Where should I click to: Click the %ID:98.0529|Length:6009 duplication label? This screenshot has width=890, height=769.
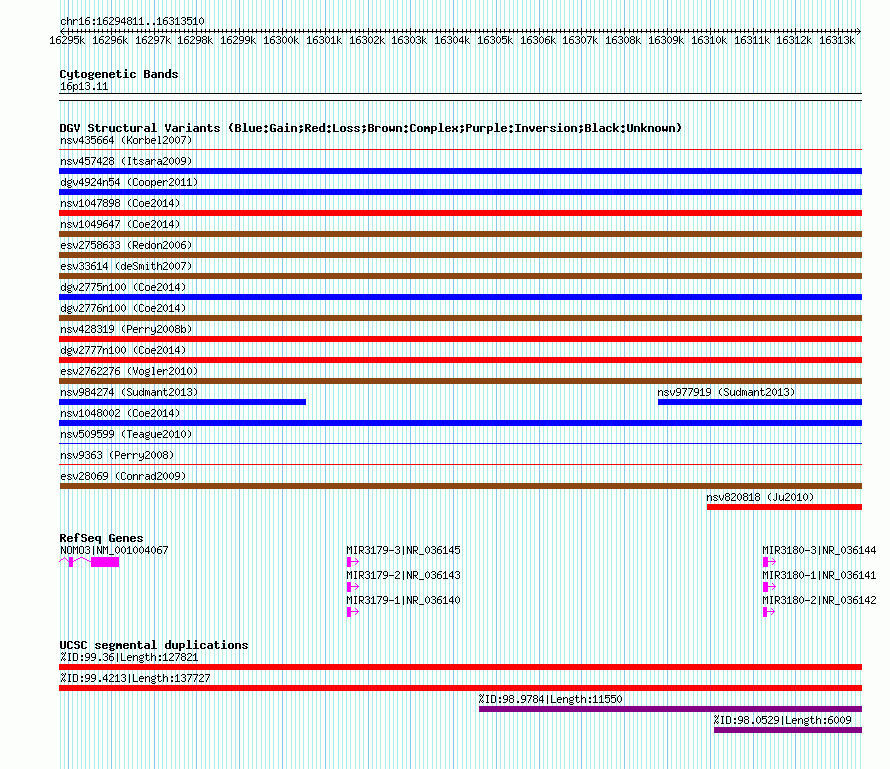tap(783, 720)
